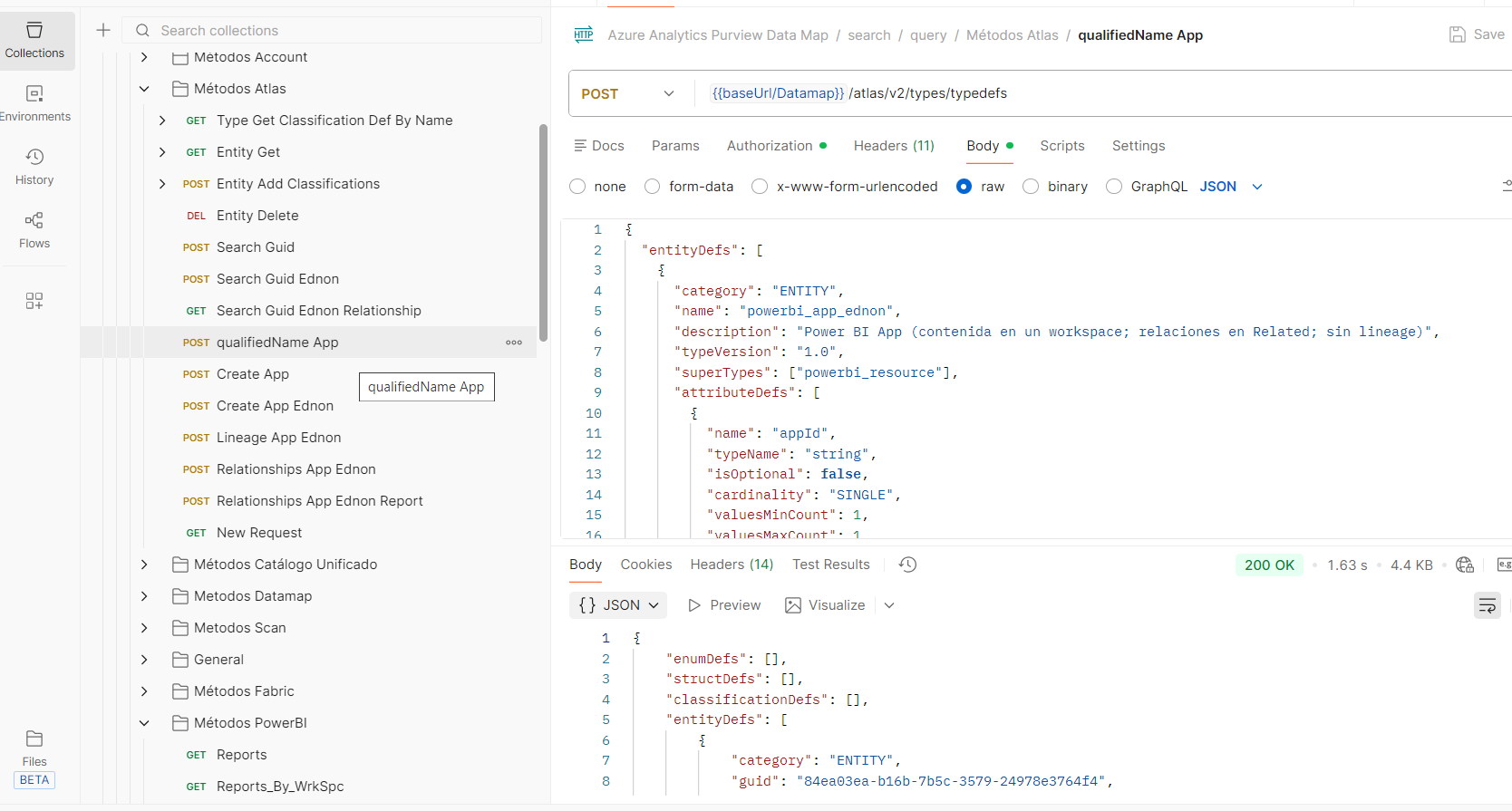The image size is (1512, 811).
Task: Collapse the Métodos Atlas folder
Action: click(144, 89)
